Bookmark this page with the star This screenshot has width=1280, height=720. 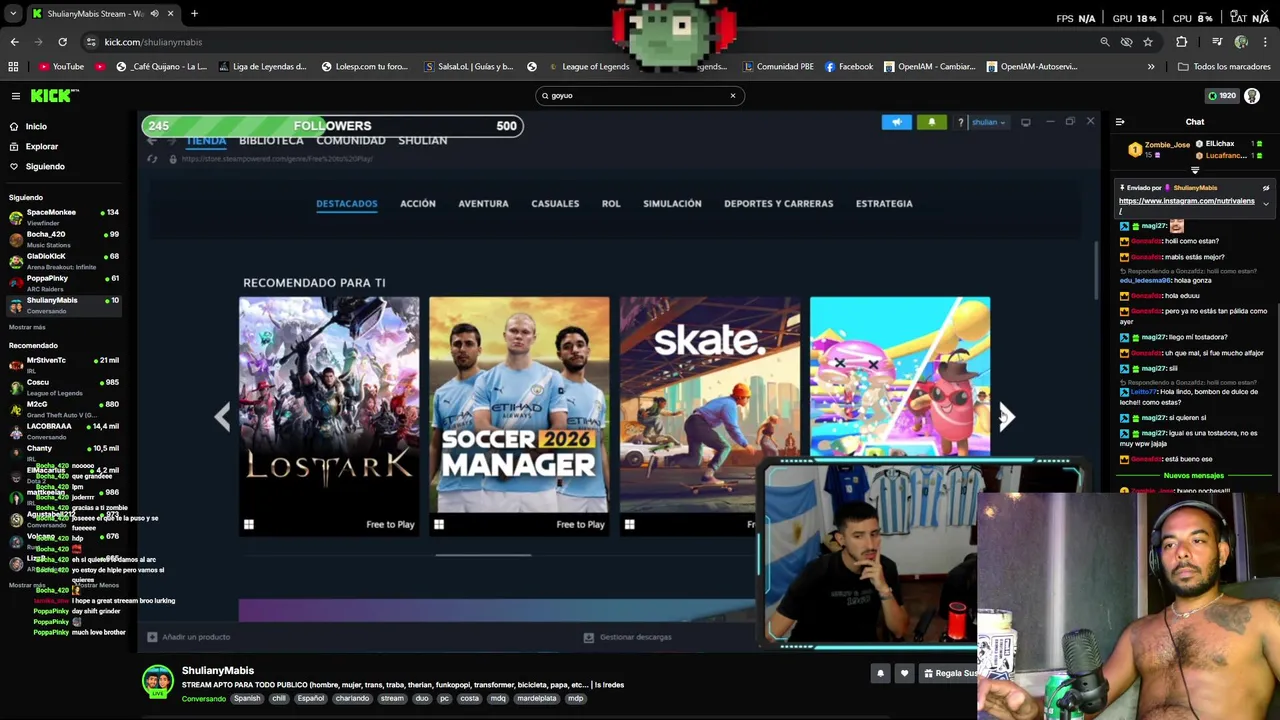[1148, 42]
